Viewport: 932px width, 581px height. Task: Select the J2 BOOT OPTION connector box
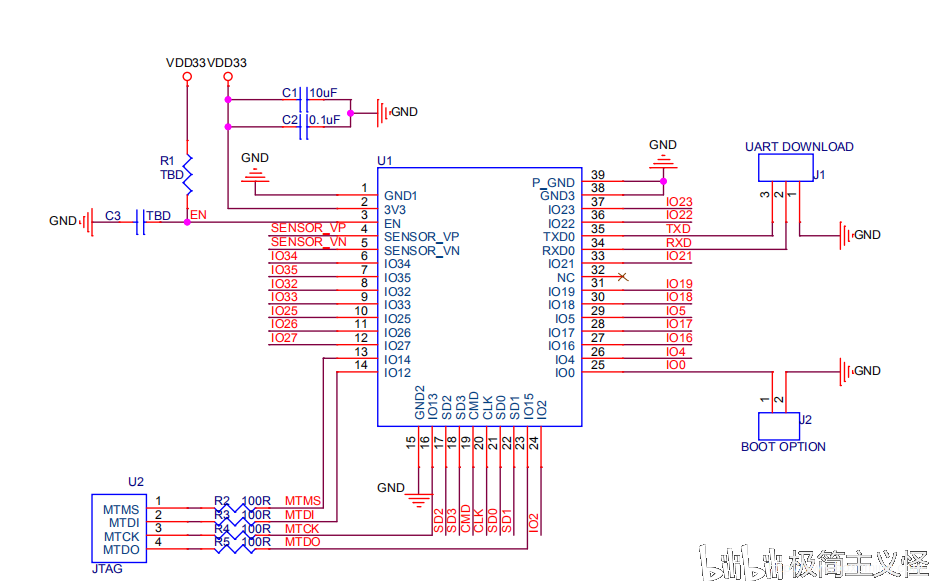[779, 426]
